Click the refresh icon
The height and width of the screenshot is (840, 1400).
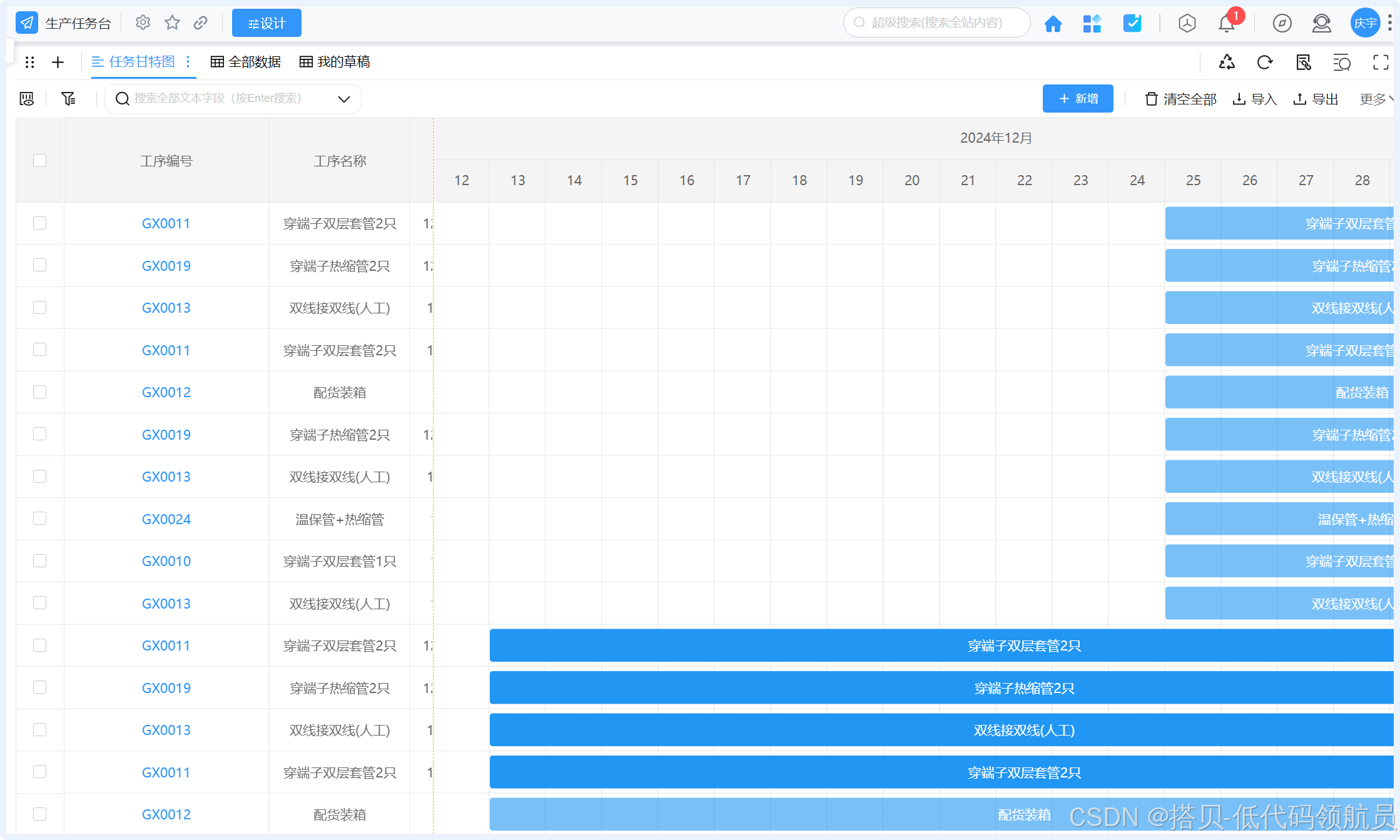tap(1264, 62)
